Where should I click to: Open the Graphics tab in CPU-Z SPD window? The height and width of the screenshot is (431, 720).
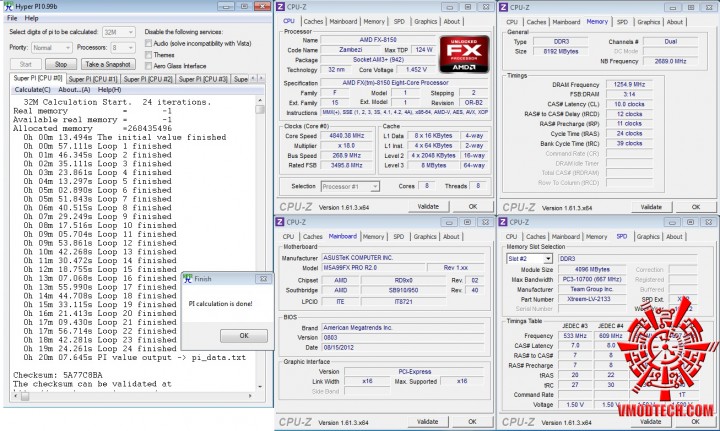tap(648, 236)
